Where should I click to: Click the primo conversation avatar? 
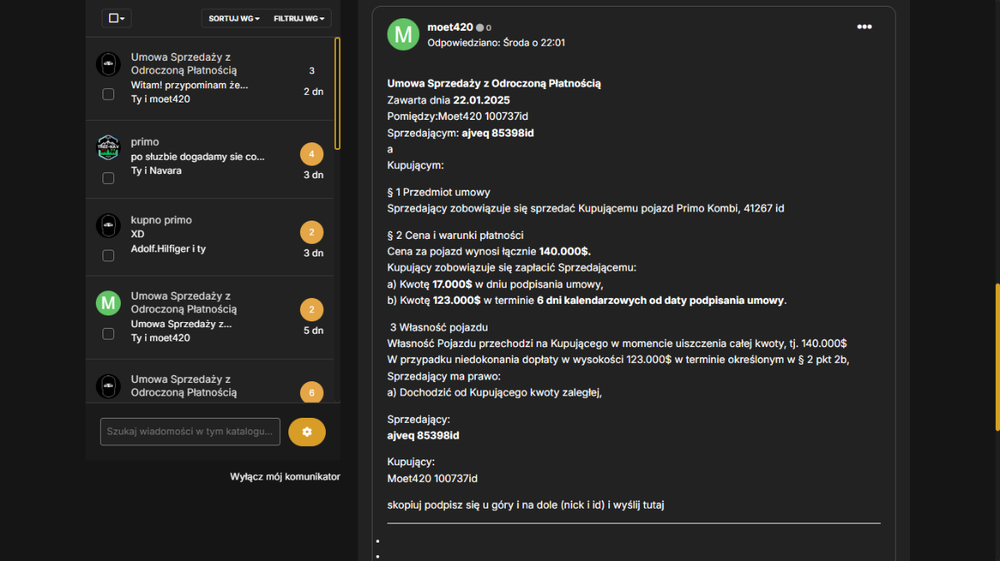tap(108, 147)
